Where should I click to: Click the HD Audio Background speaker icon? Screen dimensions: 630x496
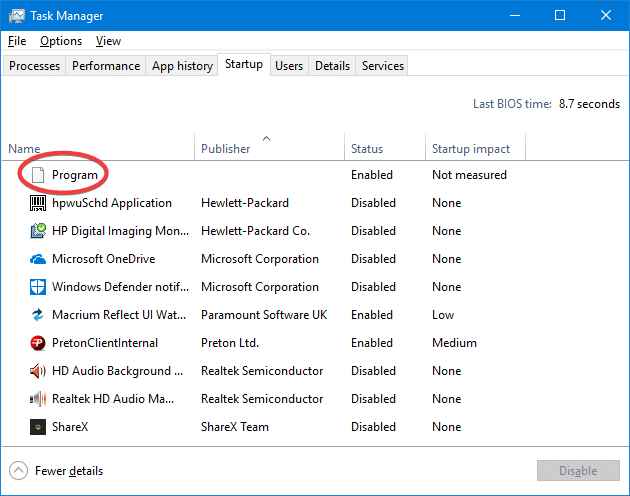pos(38,371)
